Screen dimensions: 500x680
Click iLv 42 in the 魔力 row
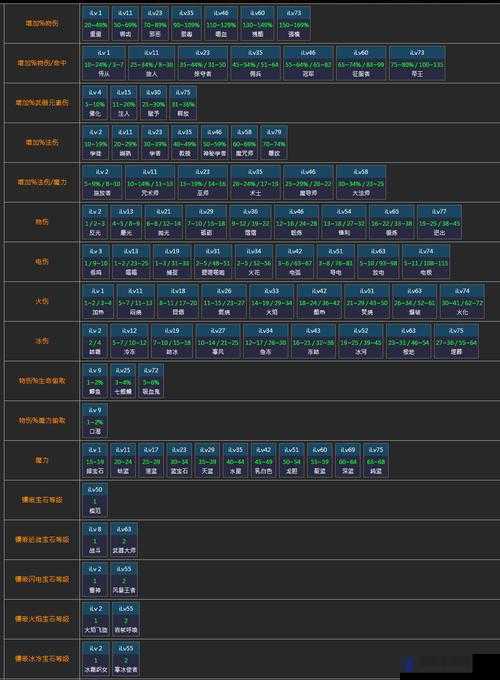tap(263, 461)
